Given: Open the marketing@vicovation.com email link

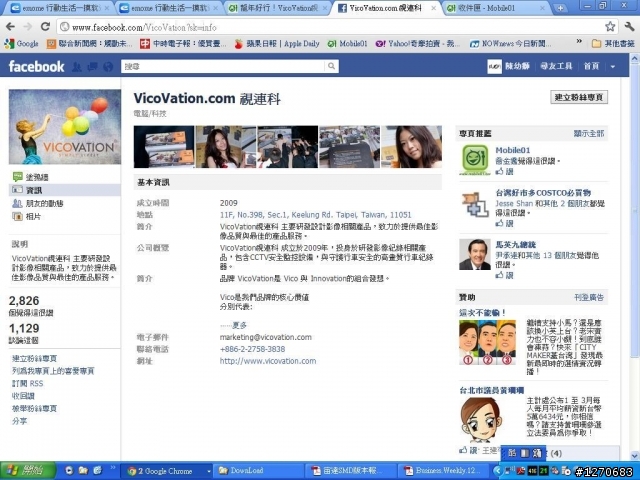Looking at the screenshot, I should tap(266, 337).
